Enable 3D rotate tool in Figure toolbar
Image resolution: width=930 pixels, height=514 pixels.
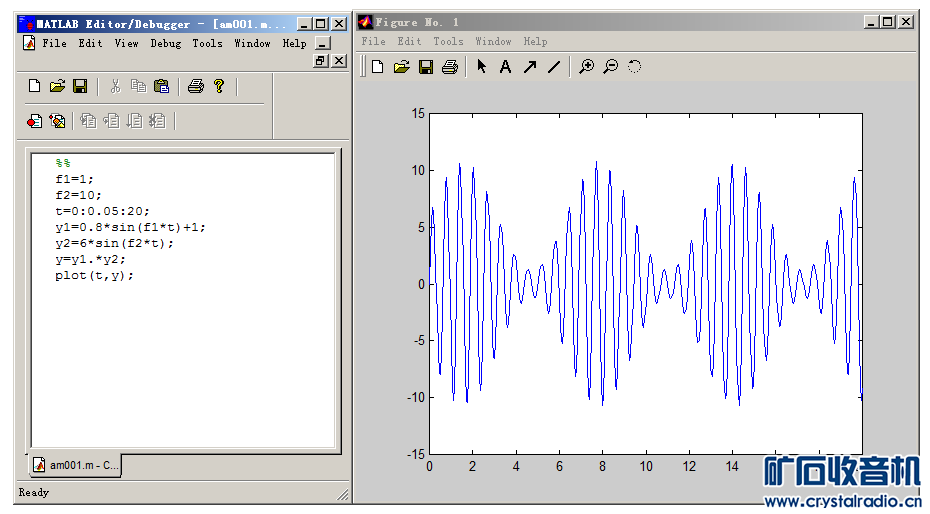click(634, 67)
